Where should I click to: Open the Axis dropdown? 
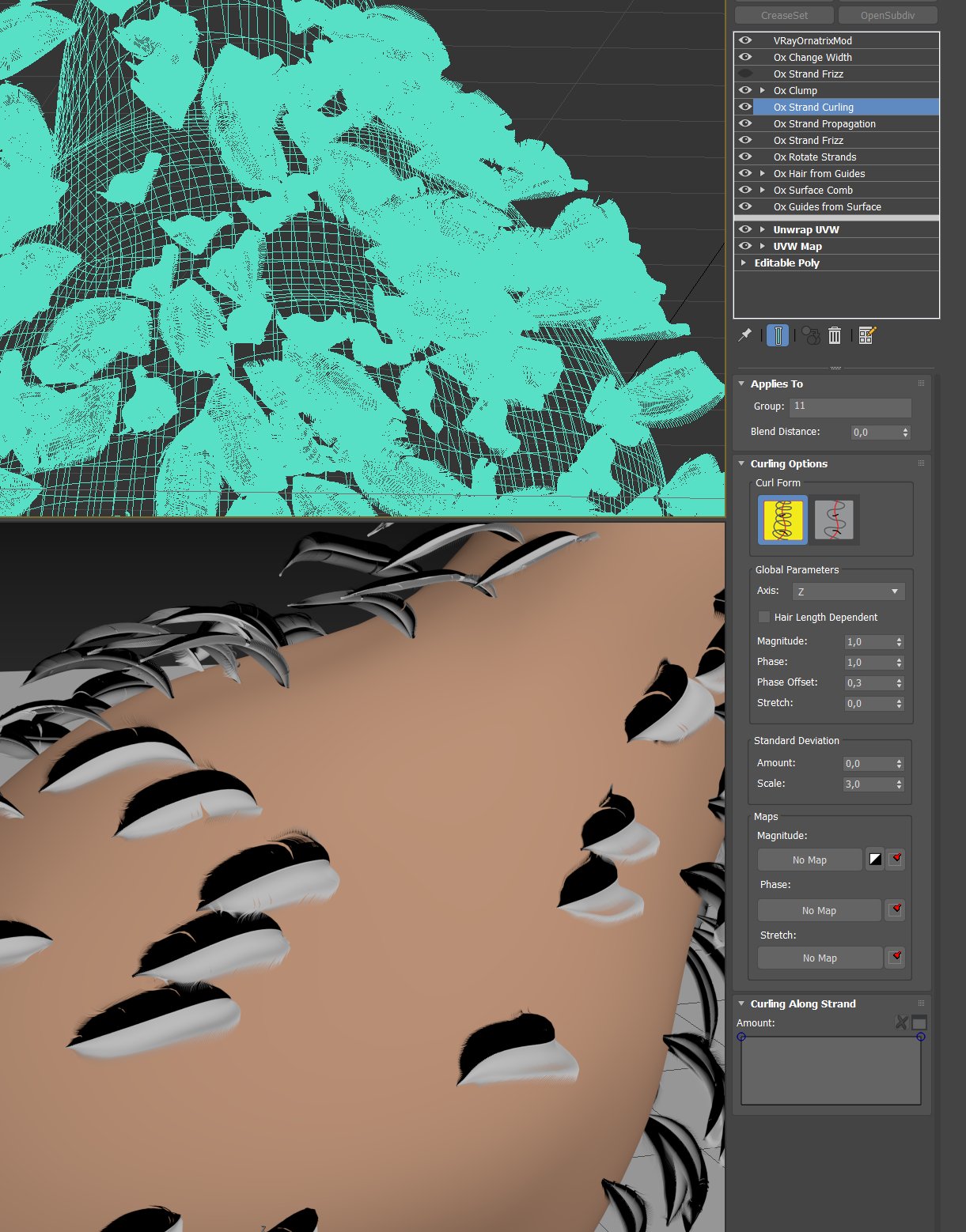pyautogui.click(x=848, y=591)
